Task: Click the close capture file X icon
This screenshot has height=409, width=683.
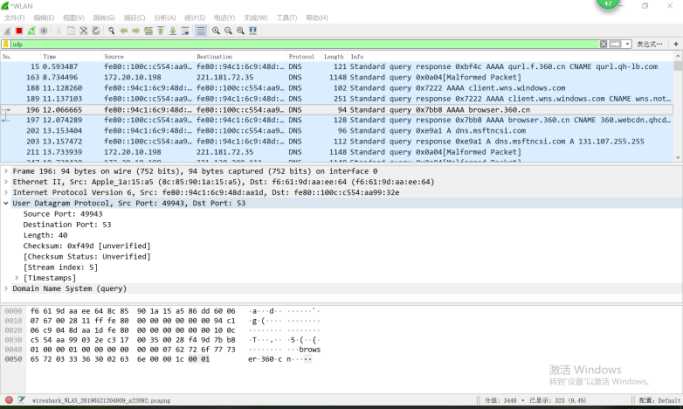Action: click(83, 30)
